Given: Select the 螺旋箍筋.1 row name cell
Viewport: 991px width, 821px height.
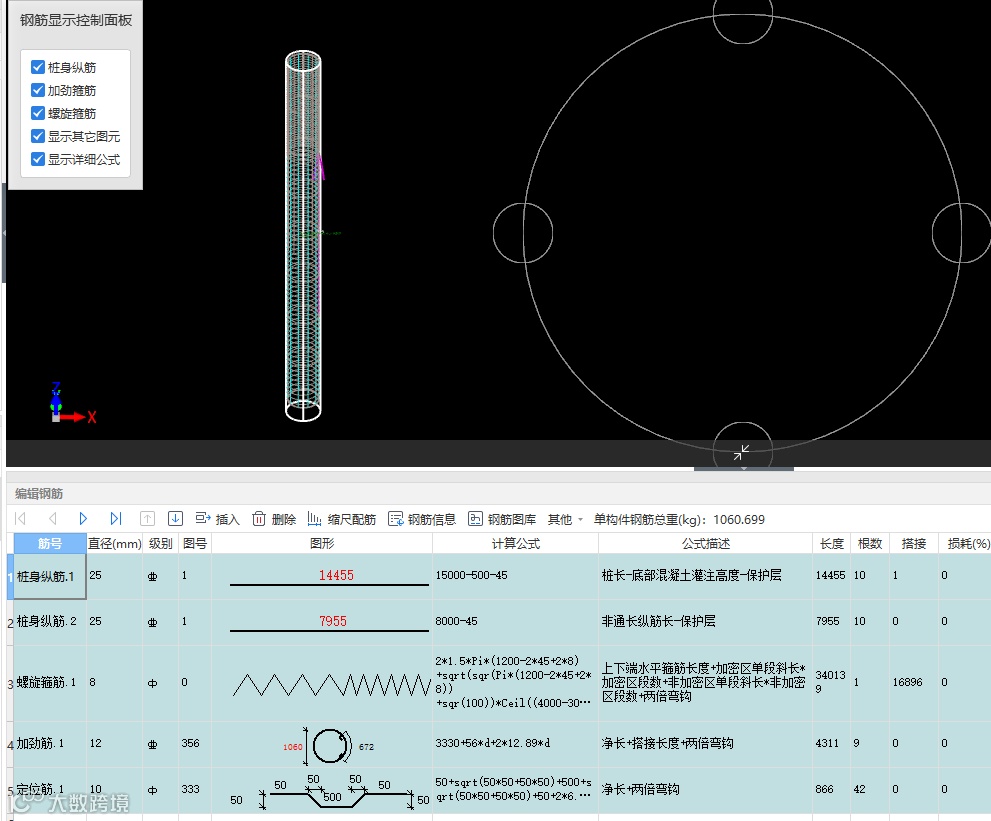Looking at the screenshot, I should [x=50, y=683].
